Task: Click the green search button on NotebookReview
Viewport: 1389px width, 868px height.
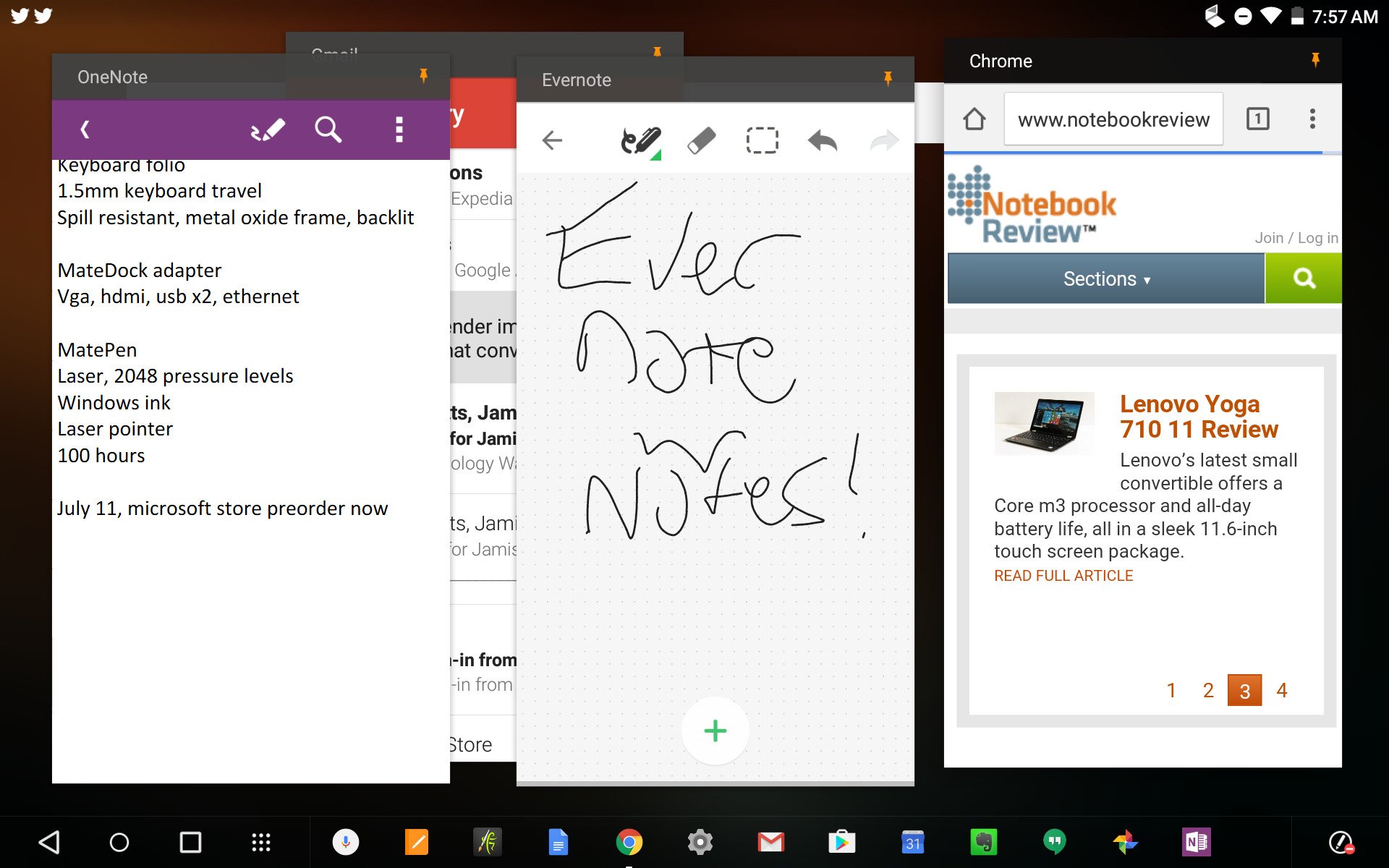Action: click(1304, 278)
